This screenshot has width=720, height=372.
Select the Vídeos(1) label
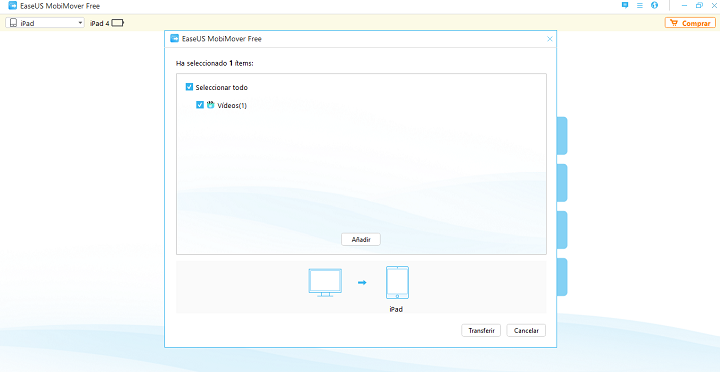coord(232,106)
